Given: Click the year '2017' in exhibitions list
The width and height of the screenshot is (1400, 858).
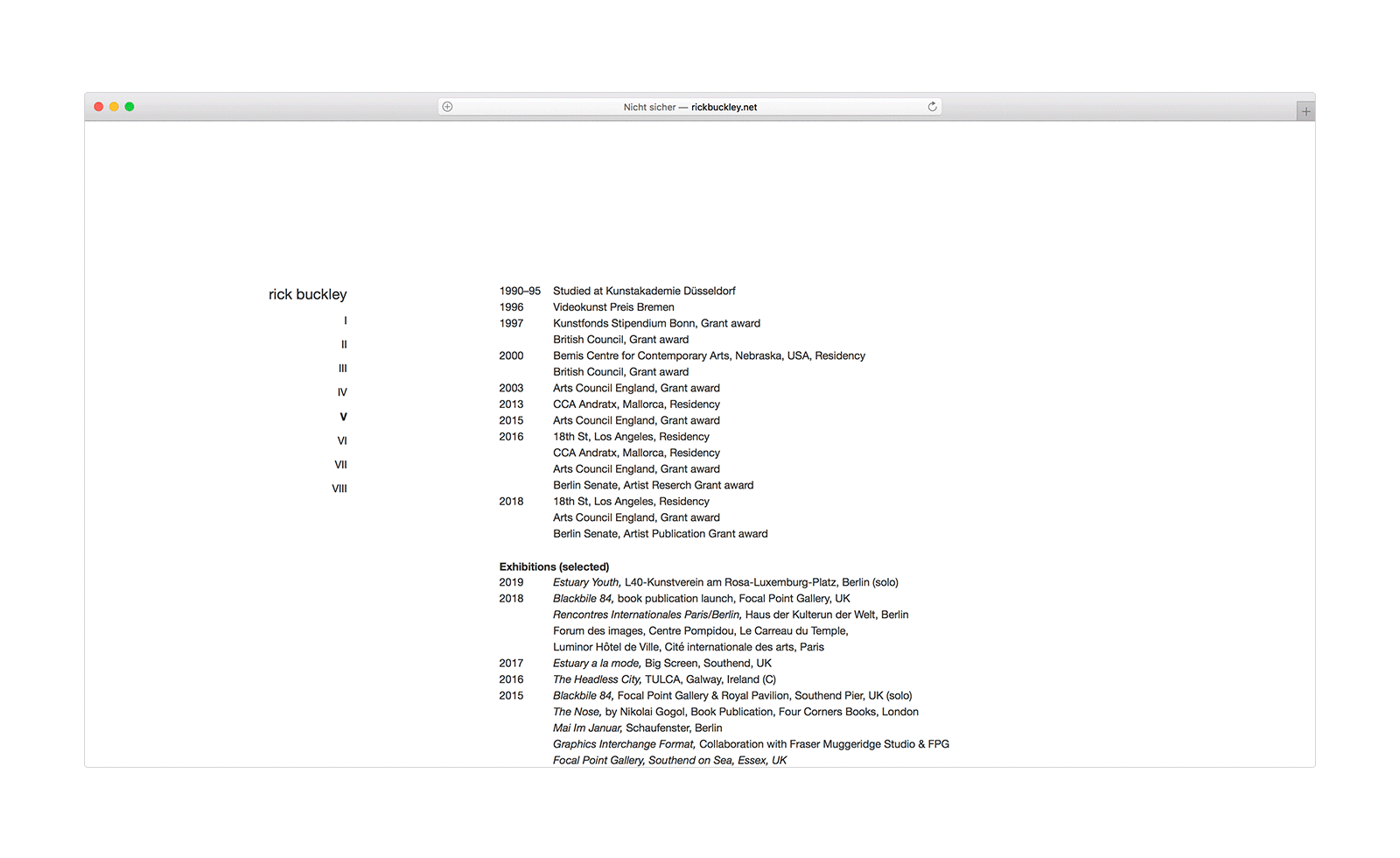Looking at the screenshot, I should point(511,664).
